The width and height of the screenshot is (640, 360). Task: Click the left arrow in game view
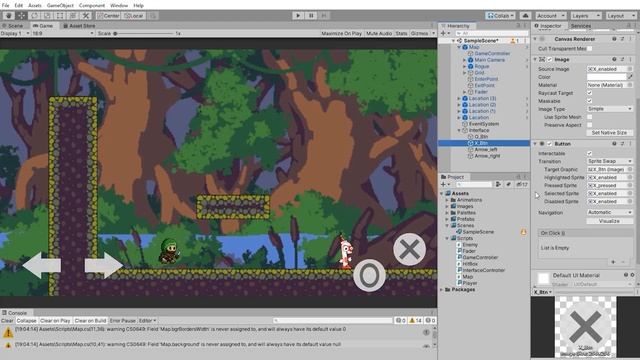click(x=41, y=265)
